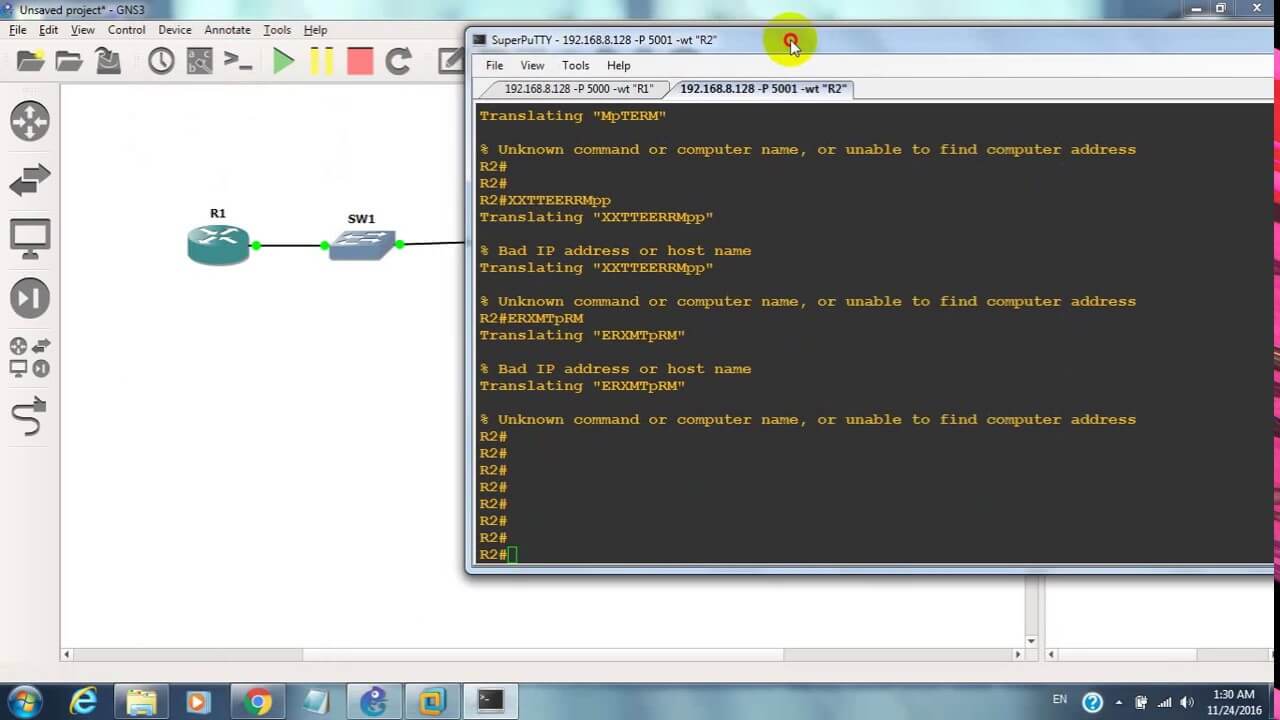
Task: Browse end devices monitor icon
Action: tap(30, 239)
